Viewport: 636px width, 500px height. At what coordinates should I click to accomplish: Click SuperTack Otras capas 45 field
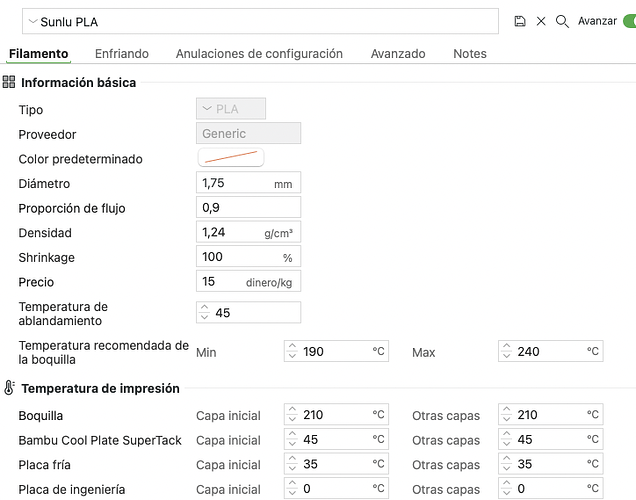551,439
